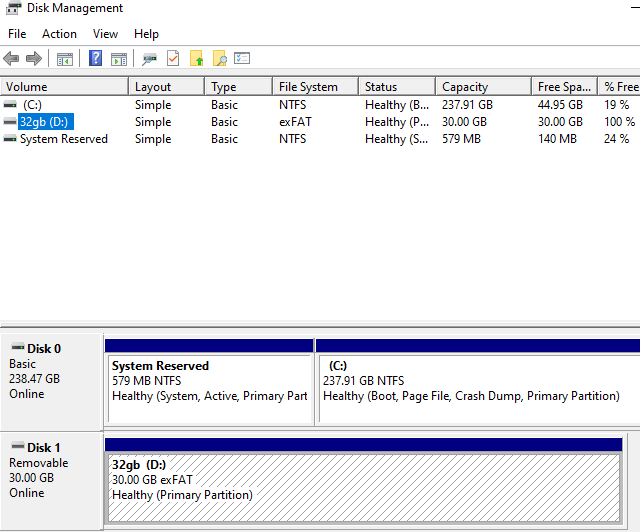Show/Hide Action Pane toolbar icon

[x=119, y=59]
